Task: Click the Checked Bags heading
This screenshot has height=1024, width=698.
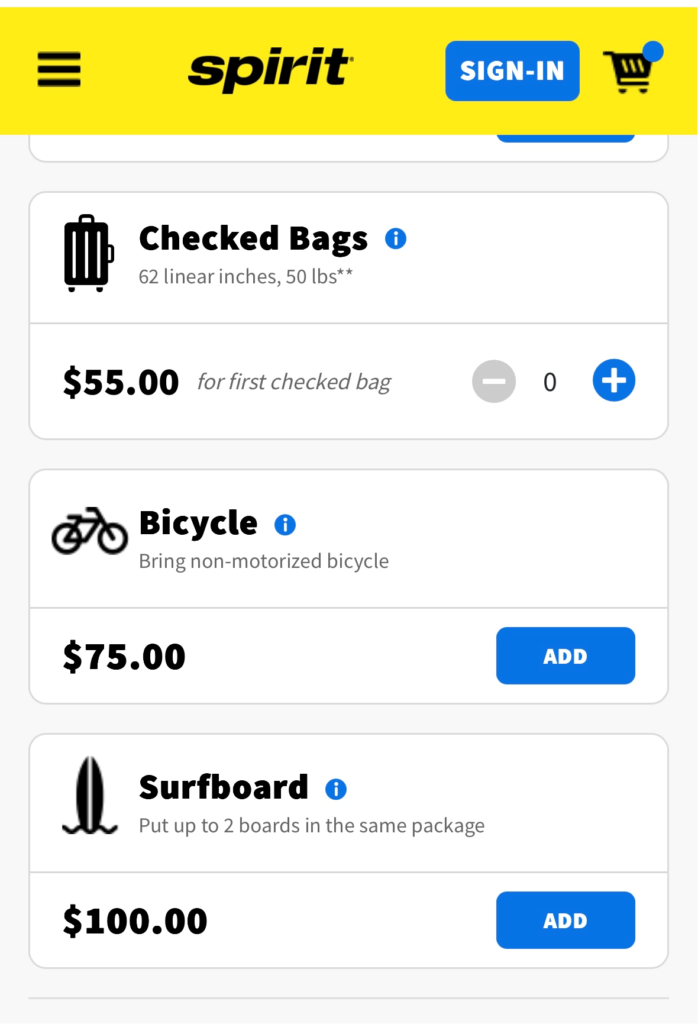Action: [x=253, y=239]
